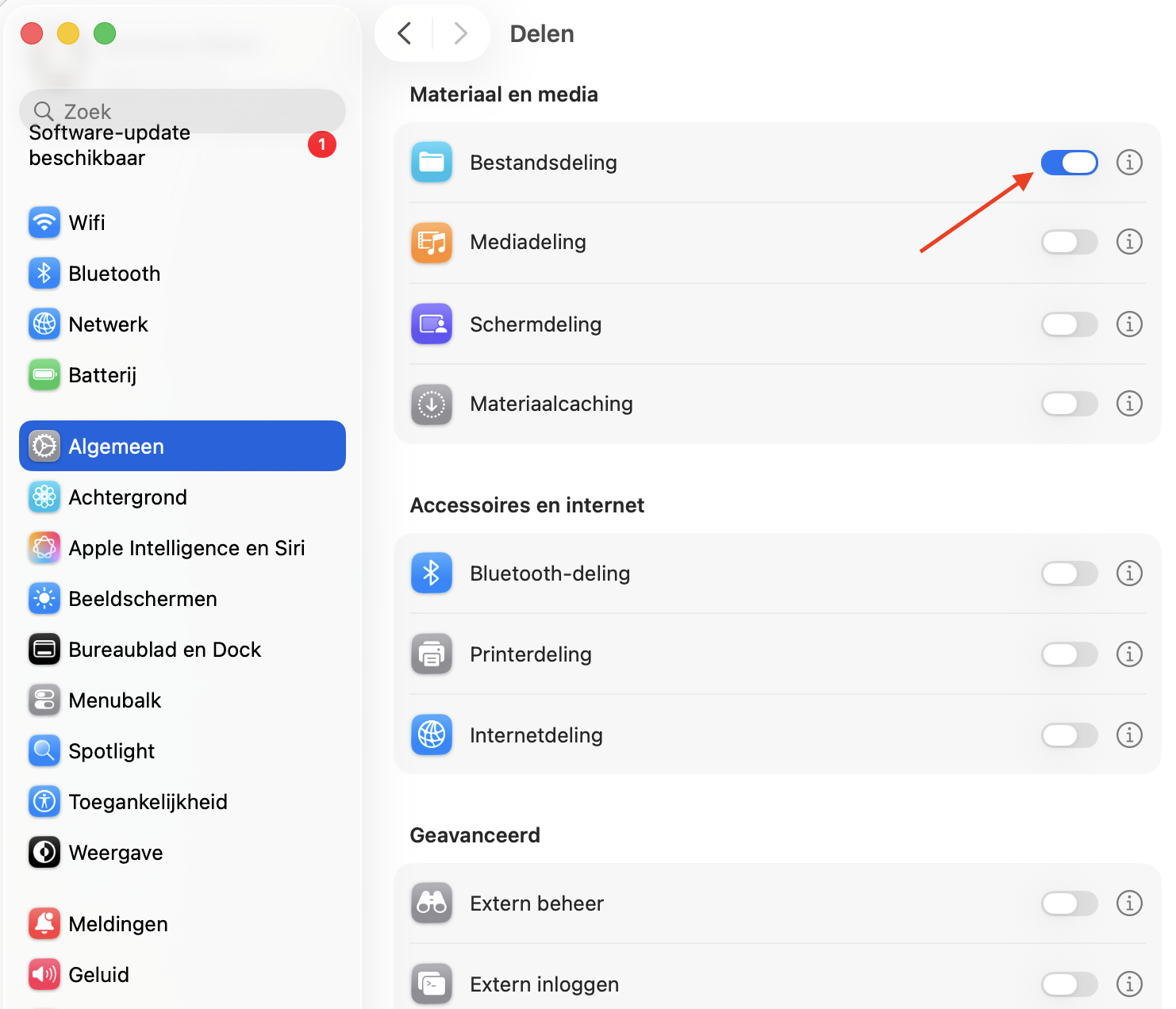
Task: Click the Printerdeling printer icon
Action: 431,654
